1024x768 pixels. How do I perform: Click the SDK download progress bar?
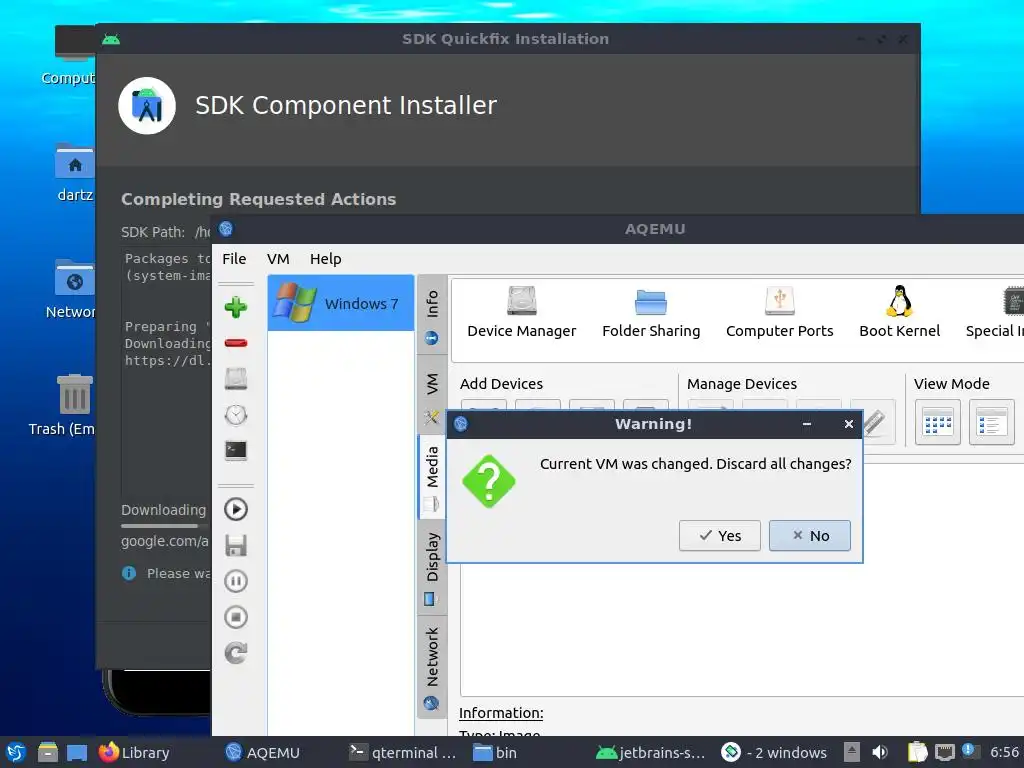[166, 526]
